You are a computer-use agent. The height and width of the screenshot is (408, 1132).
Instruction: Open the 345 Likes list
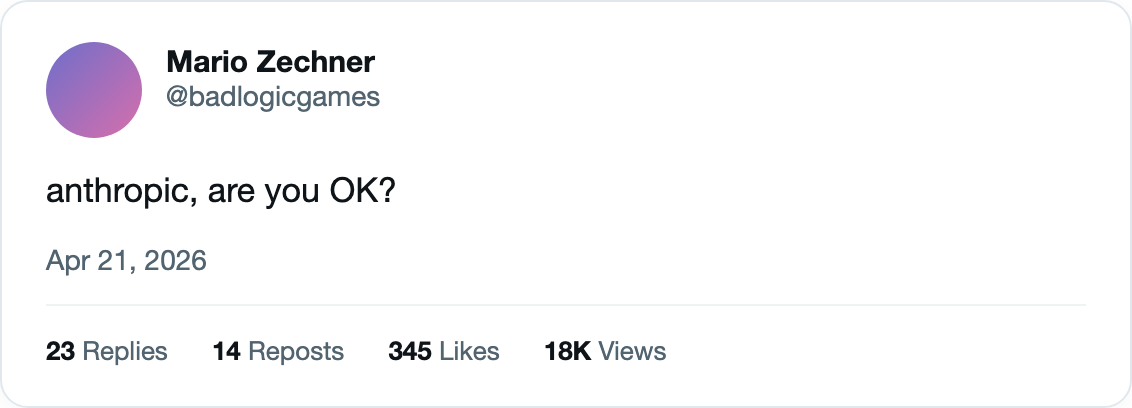click(x=443, y=351)
